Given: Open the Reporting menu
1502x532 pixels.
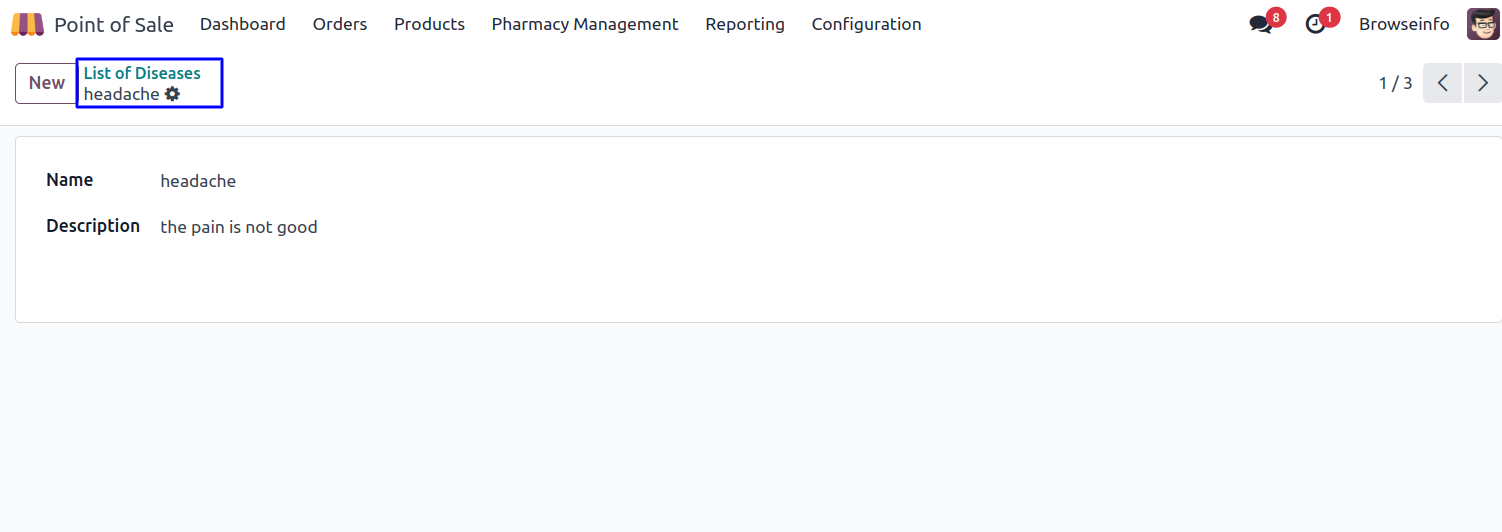Looking at the screenshot, I should pos(745,24).
